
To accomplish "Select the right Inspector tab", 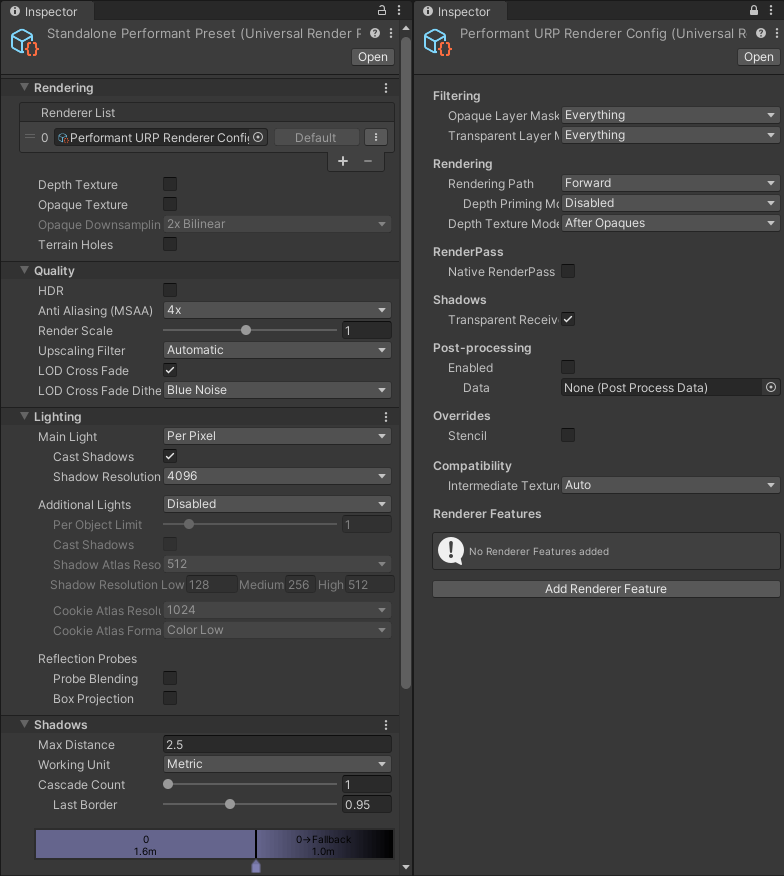I will [459, 11].
